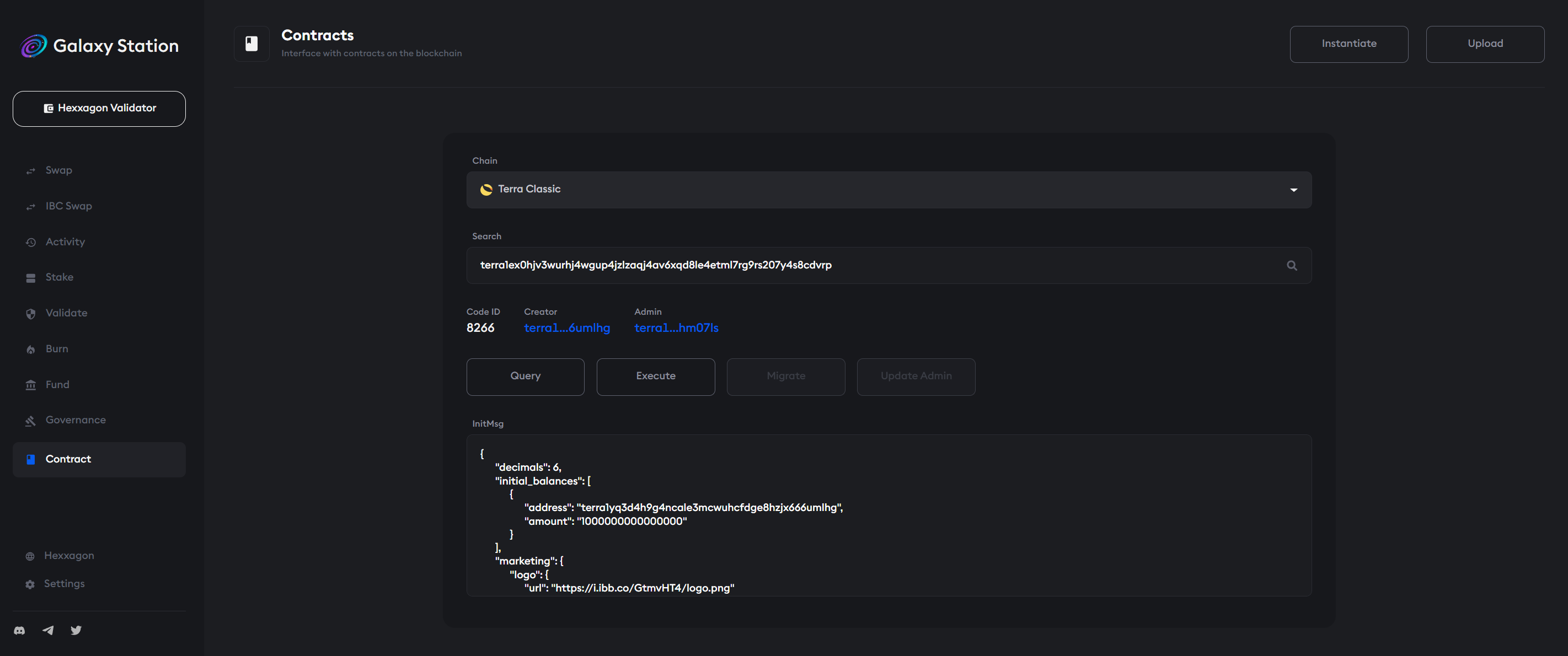Select the Burn menu entry
This screenshot has height=656, width=1568.
tap(57, 349)
